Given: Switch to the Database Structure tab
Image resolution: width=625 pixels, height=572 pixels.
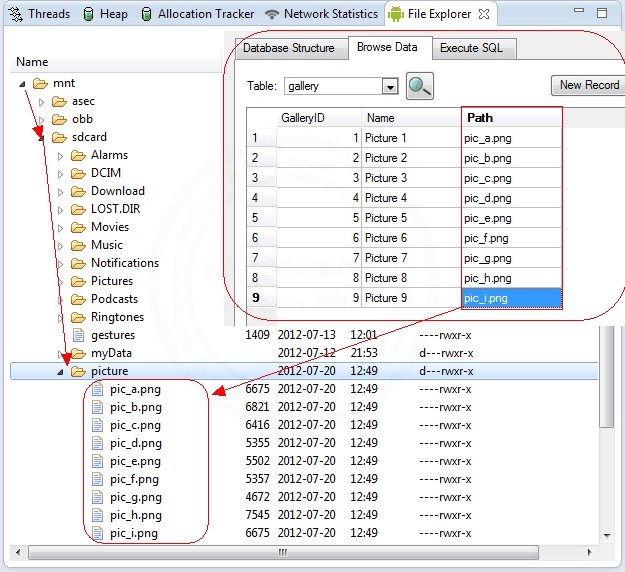Looking at the screenshot, I should (289, 48).
